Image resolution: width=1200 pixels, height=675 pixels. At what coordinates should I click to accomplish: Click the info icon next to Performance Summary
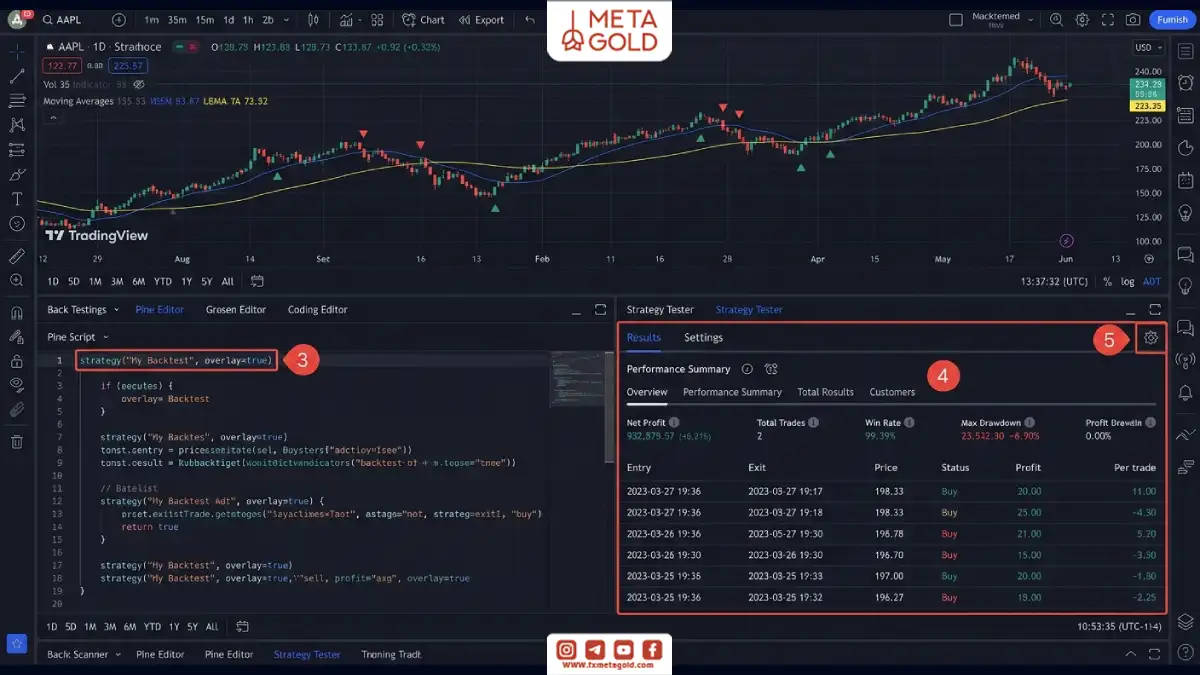(747, 369)
